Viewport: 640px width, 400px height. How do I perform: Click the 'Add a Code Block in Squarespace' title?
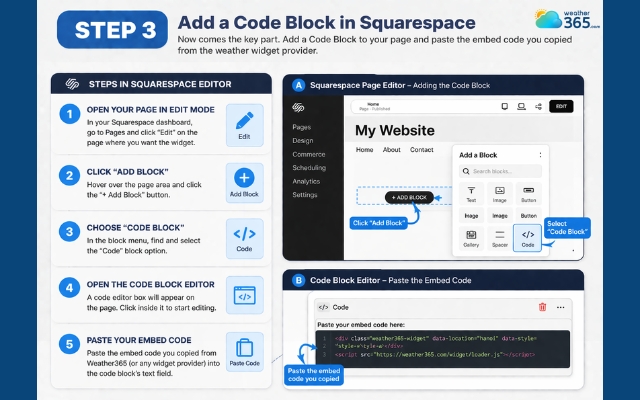coord(327,22)
